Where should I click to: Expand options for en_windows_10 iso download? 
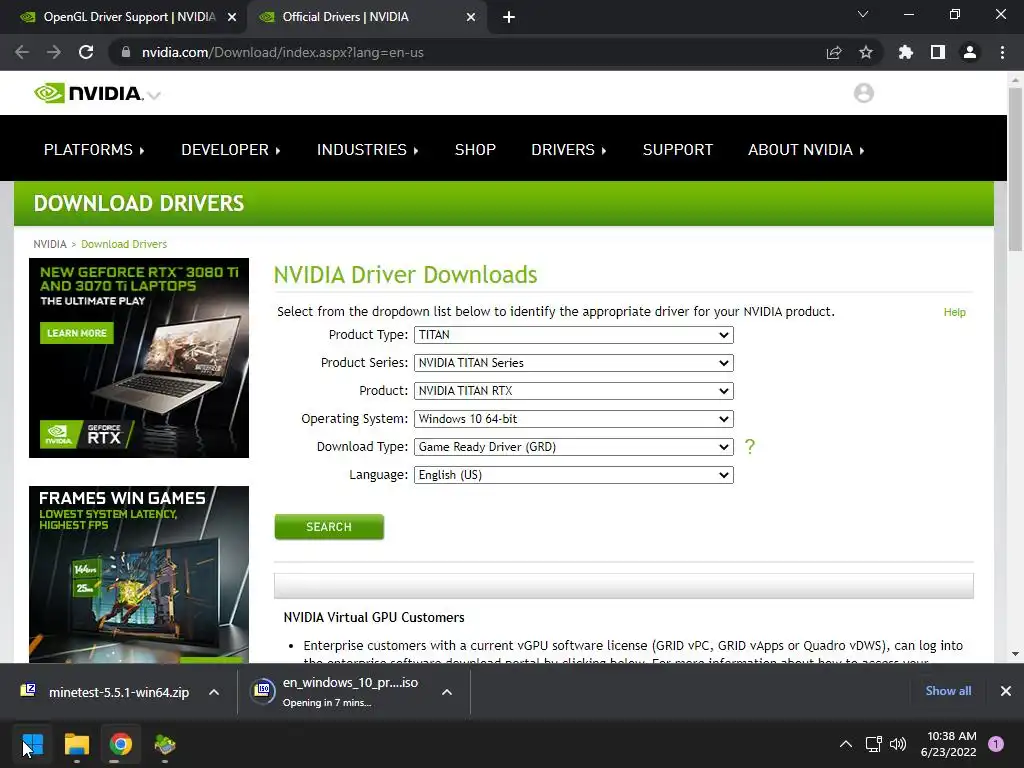pos(447,692)
